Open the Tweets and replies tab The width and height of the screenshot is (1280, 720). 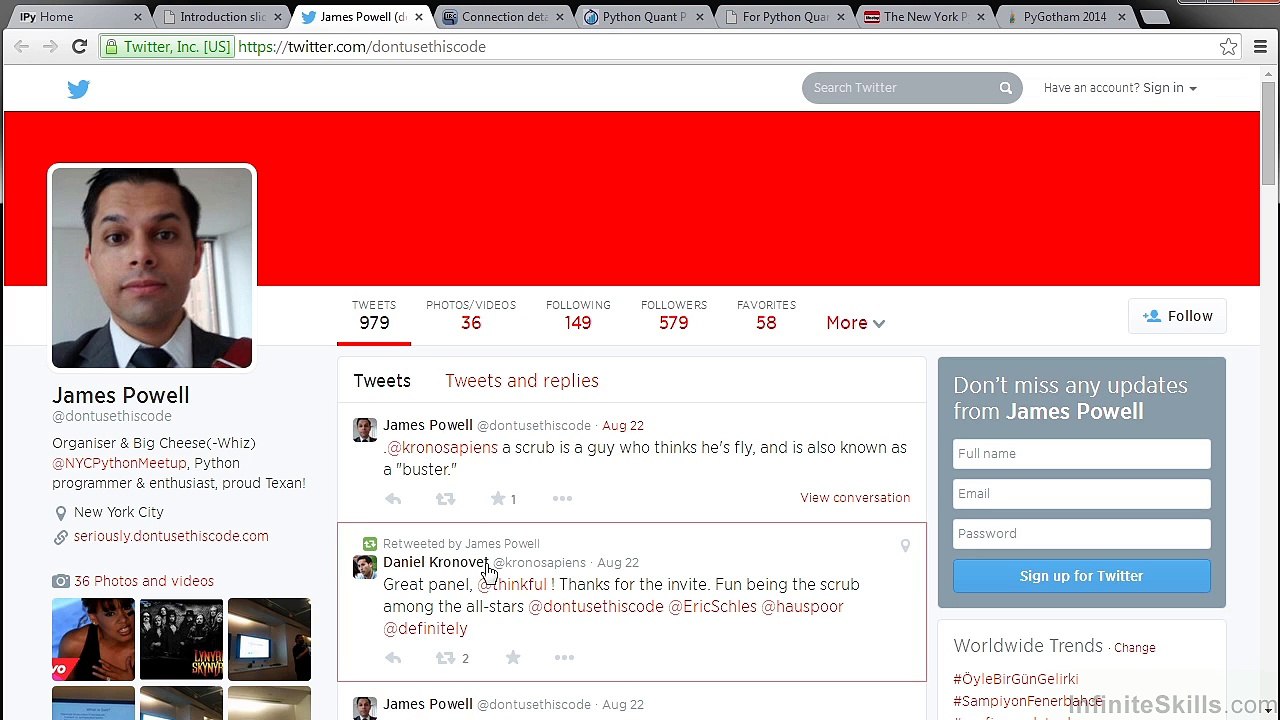point(522,381)
